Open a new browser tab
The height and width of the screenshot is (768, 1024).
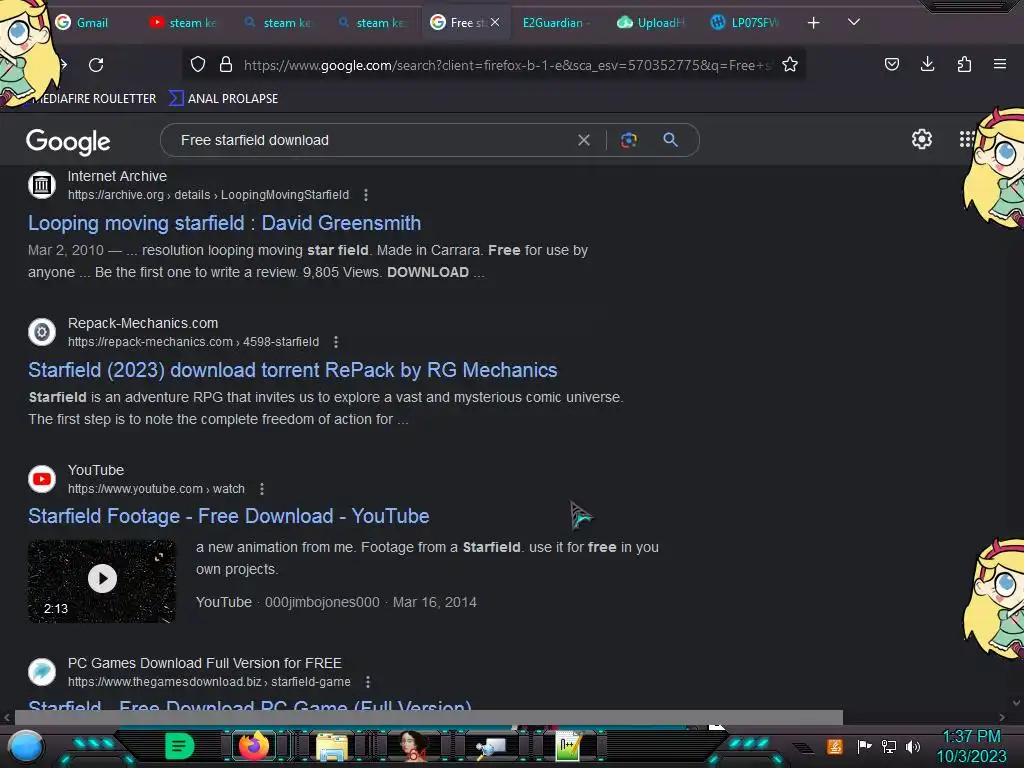pyautogui.click(x=813, y=23)
